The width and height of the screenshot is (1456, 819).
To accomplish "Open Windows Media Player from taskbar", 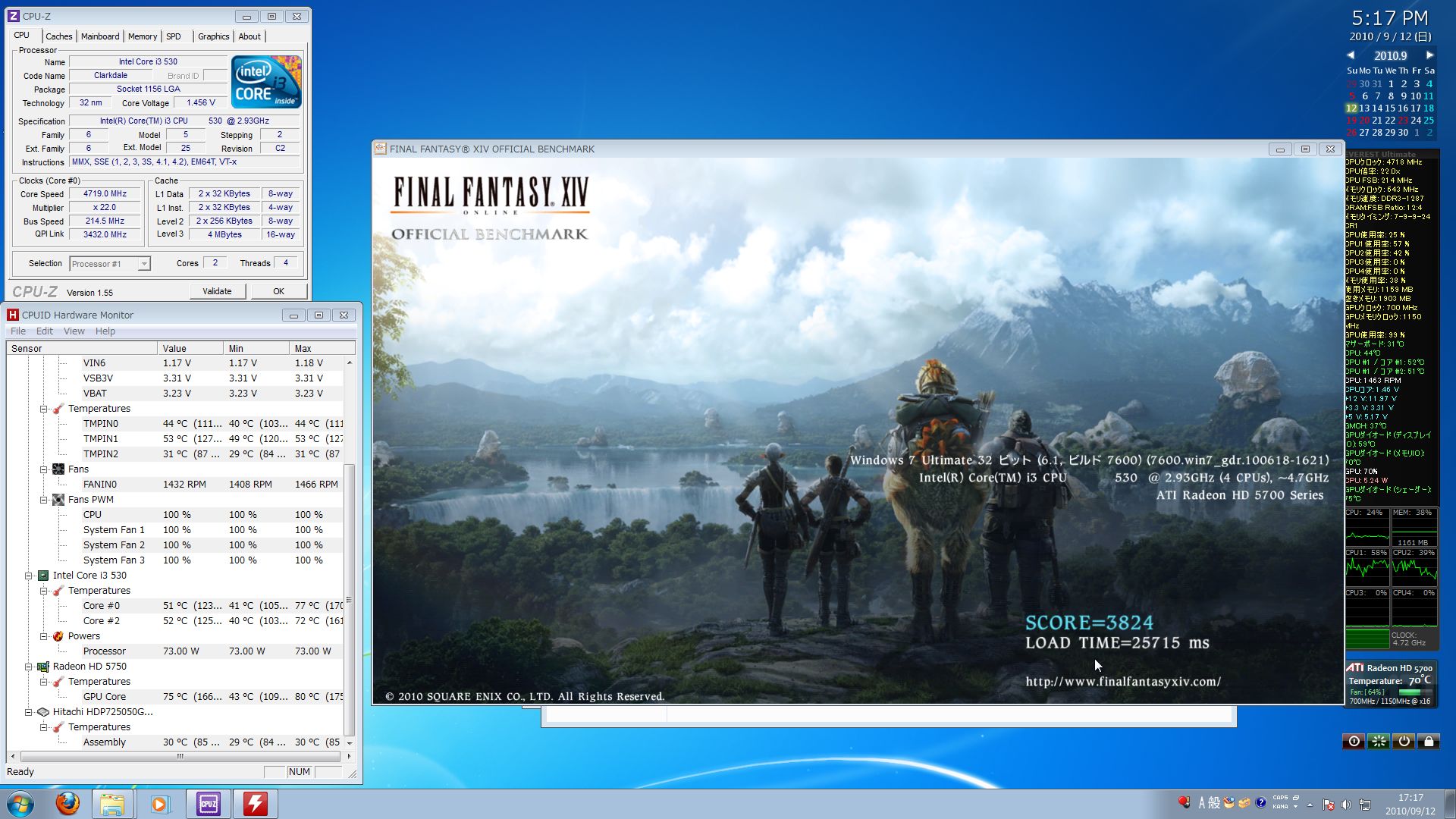I will [x=159, y=803].
